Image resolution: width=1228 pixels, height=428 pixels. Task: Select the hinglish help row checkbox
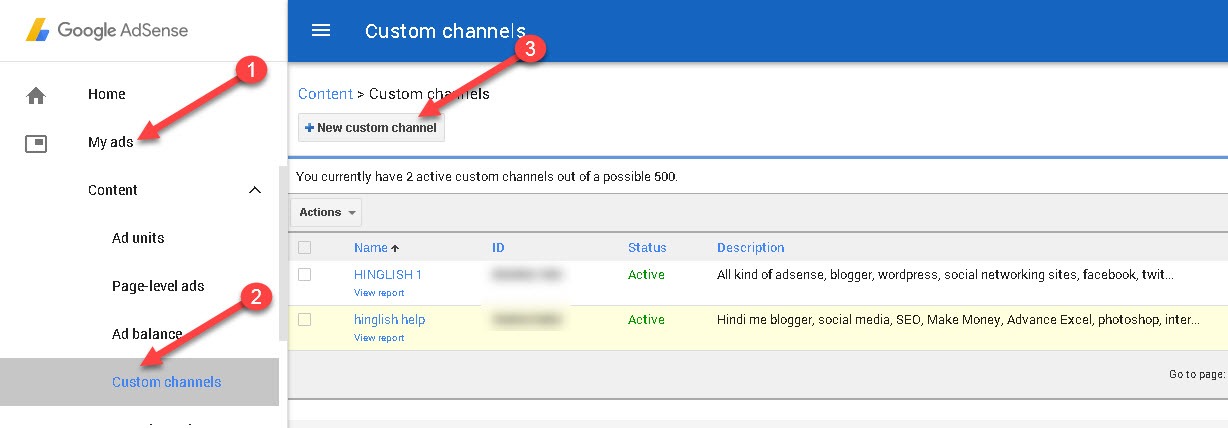click(x=305, y=320)
